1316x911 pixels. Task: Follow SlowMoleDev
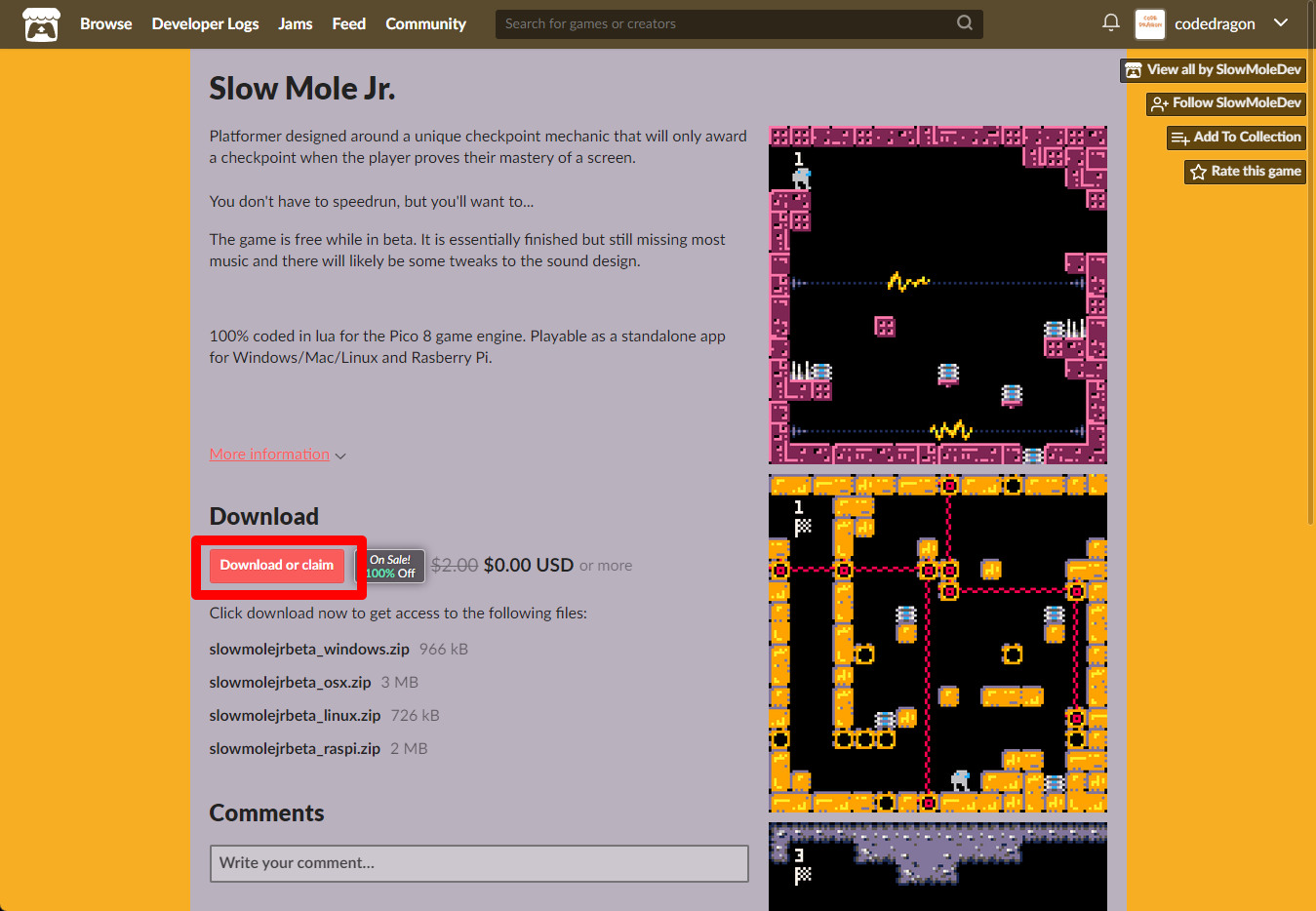1226,103
